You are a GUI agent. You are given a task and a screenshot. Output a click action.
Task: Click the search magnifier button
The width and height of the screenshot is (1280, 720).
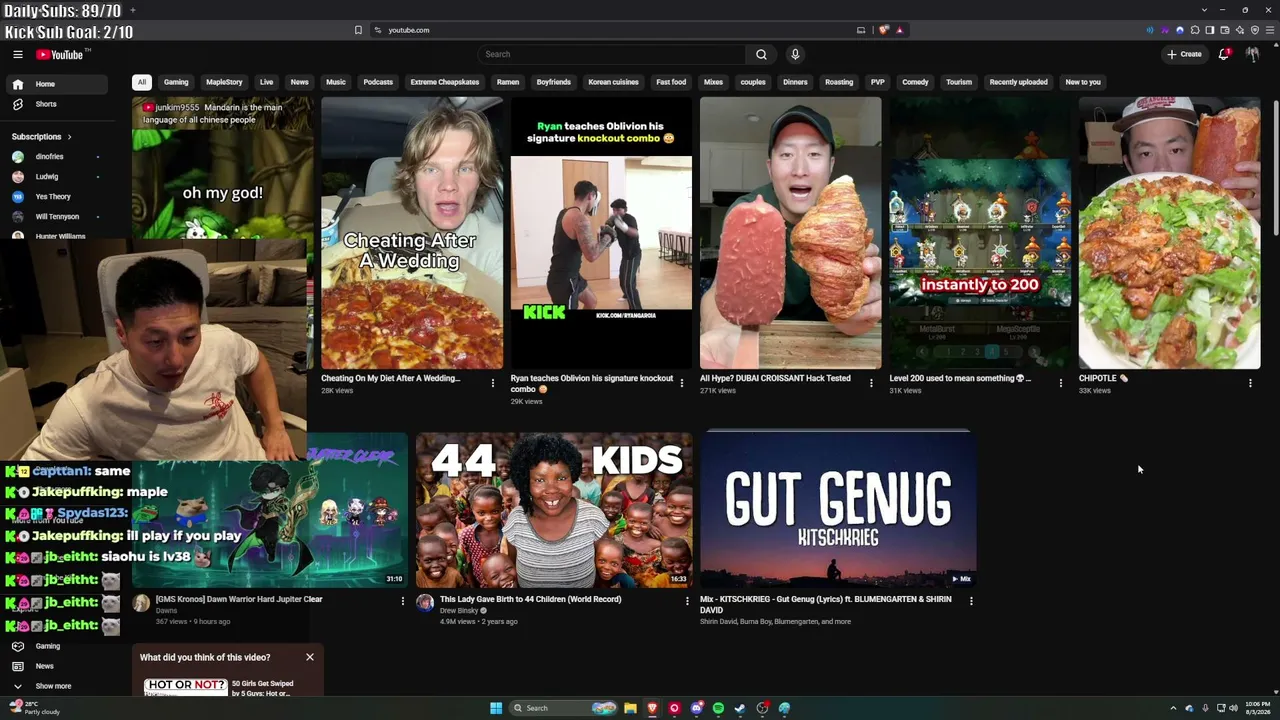761,54
